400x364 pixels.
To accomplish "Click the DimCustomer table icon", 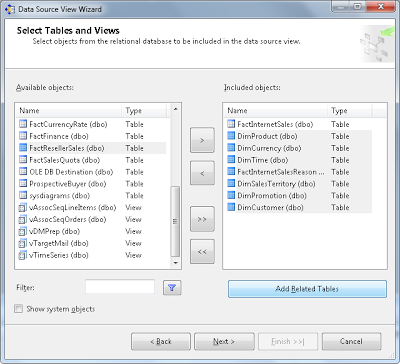I will click(231, 207).
